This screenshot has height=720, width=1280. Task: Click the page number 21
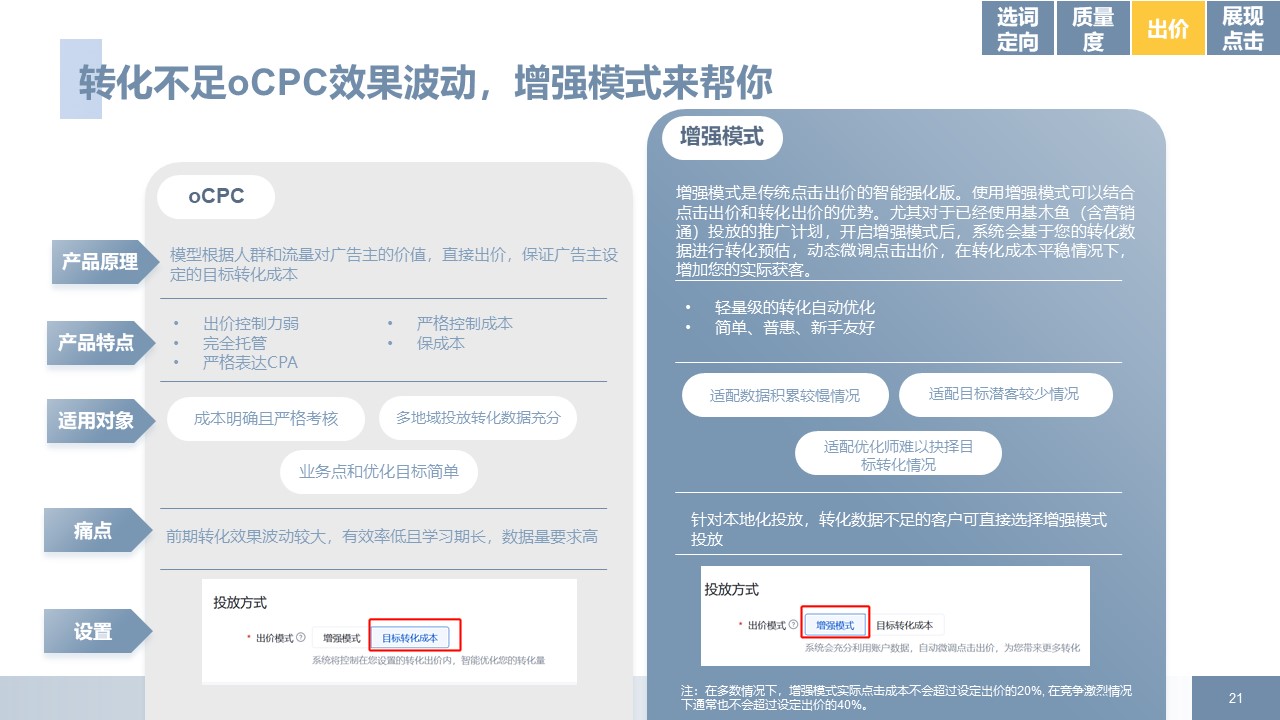click(1235, 697)
